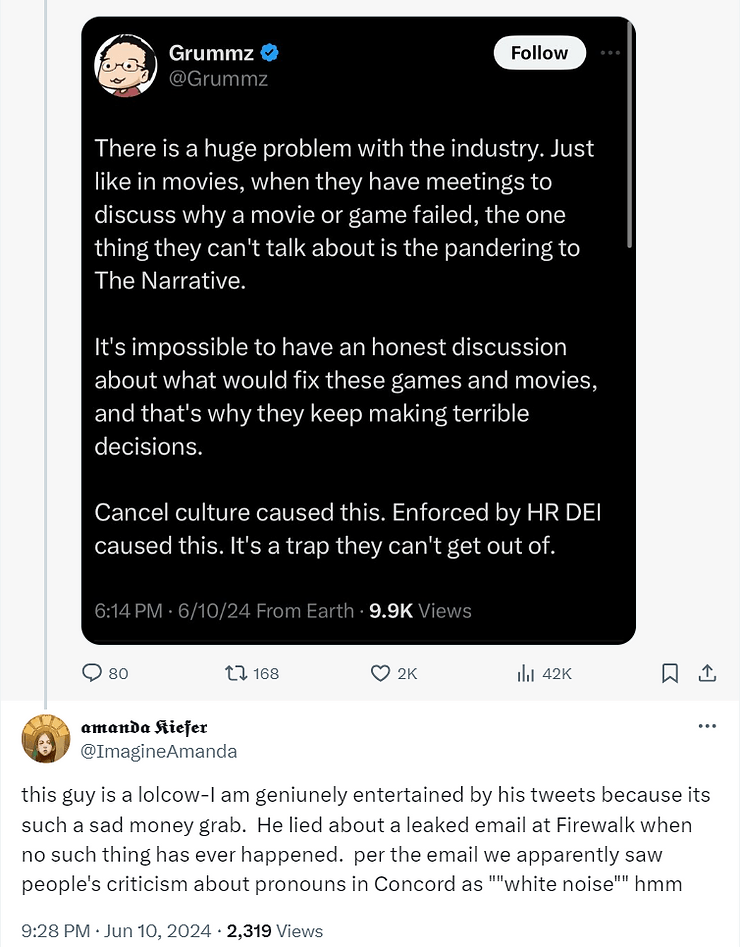Screen dimensions: 740x947
Task: Open more options on amanda Kiefer's tweet
Action: [x=706, y=726]
